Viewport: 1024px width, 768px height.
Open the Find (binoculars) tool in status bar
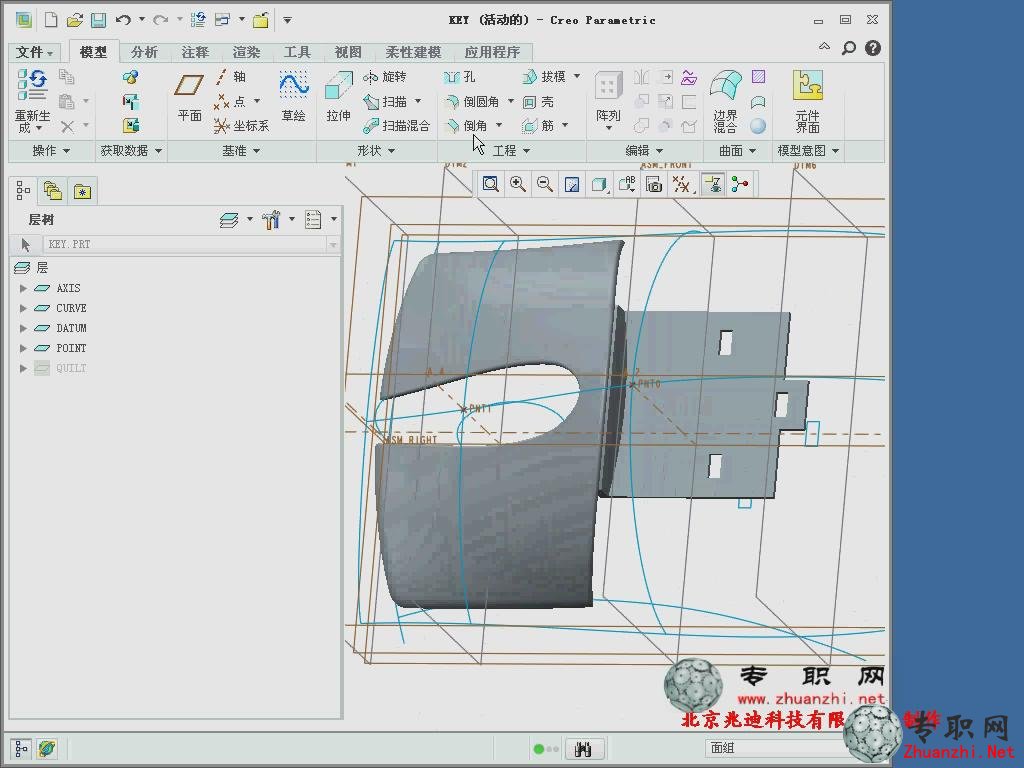pyautogui.click(x=583, y=749)
